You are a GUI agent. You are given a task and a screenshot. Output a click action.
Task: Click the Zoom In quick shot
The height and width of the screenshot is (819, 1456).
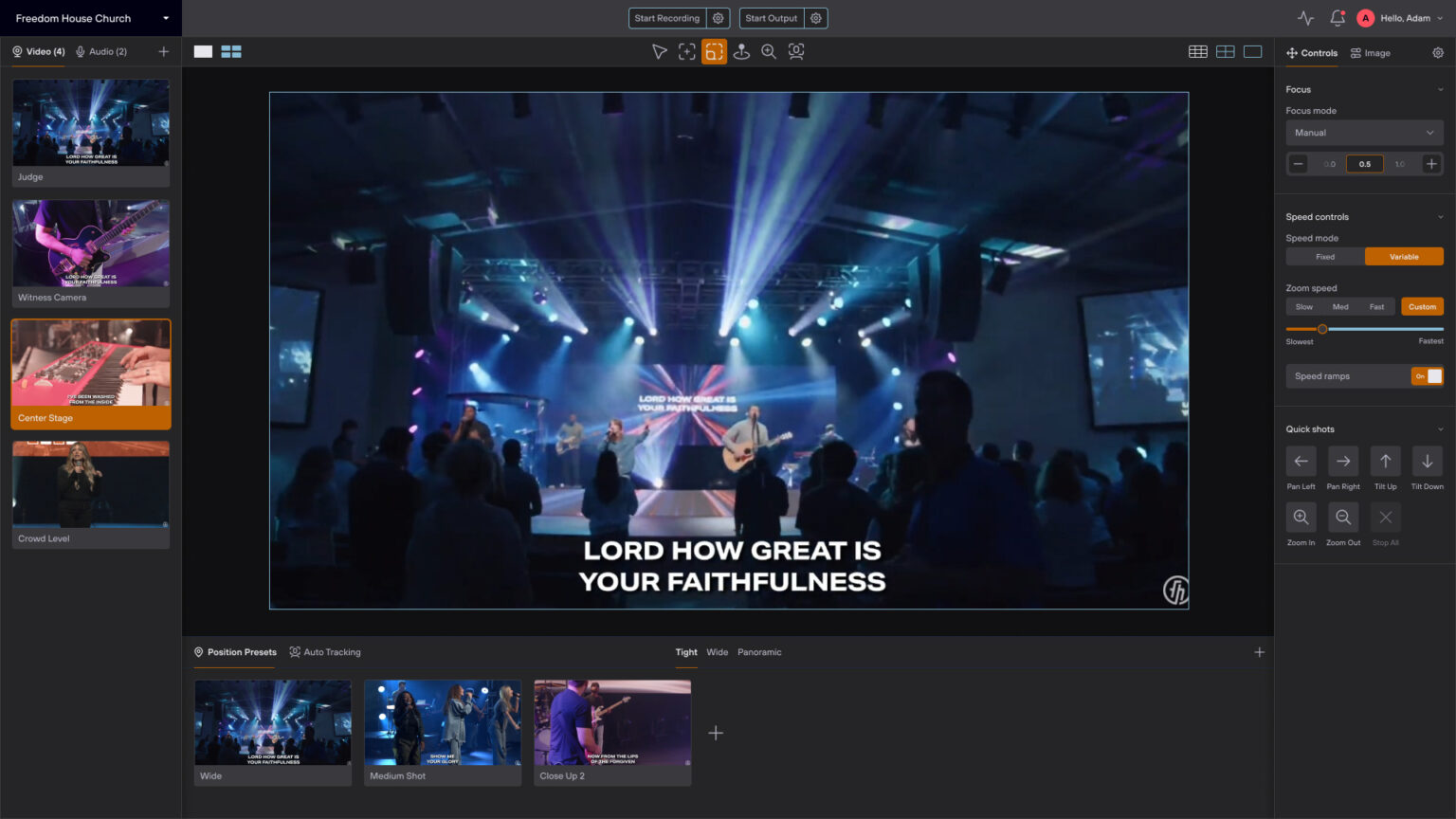pyautogui.click(x=1301, y=518)
